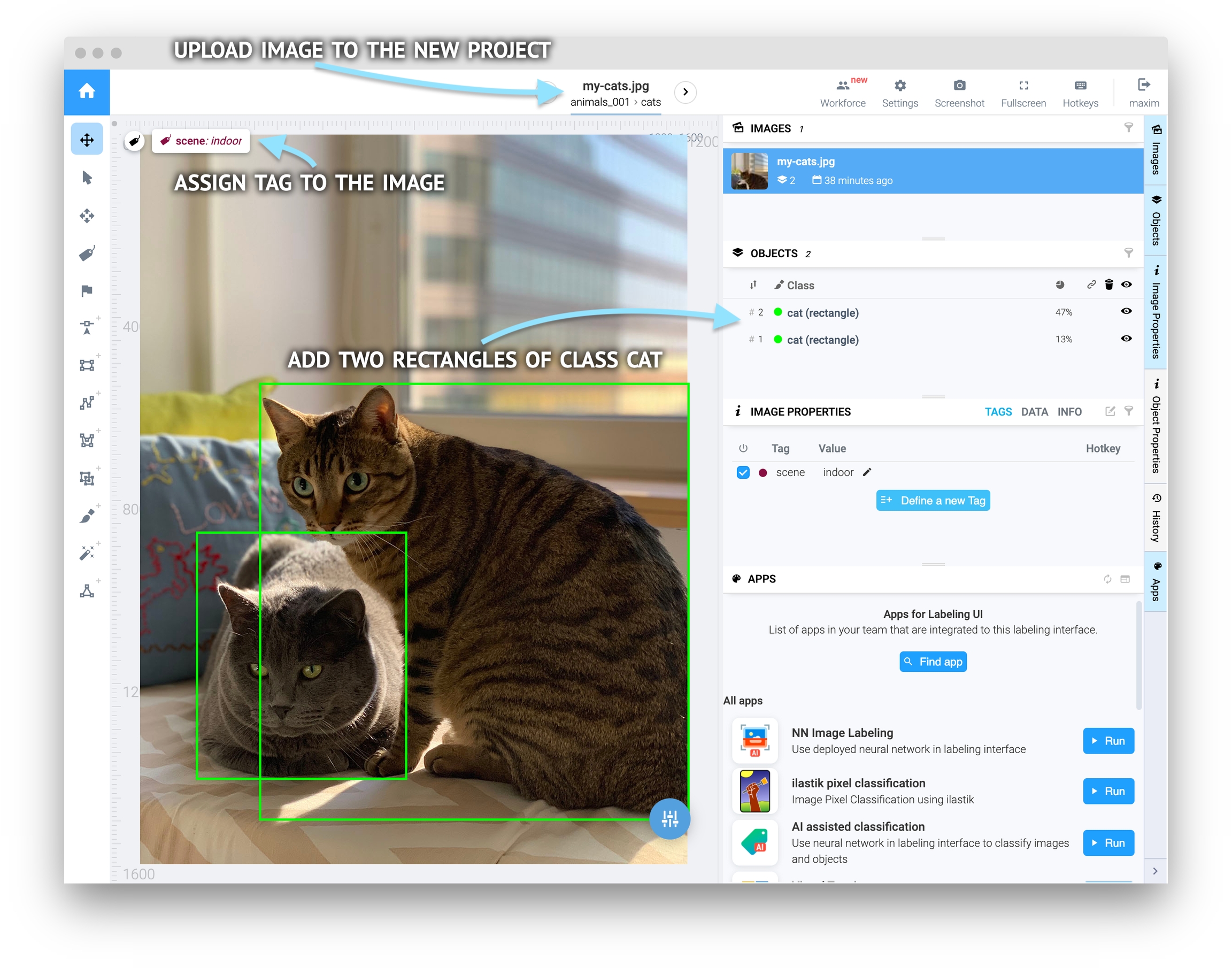
Task: Go to next image with chevron
Action: point(686,92)
